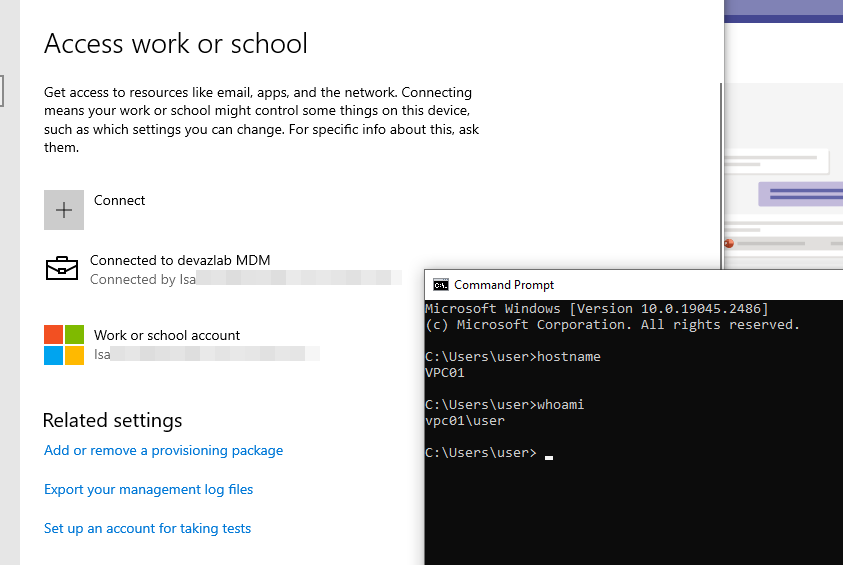This screenshot has width=843, height=565.
Task: Click the Microsoft Corporation copyright line
Action: coord(612,325)
